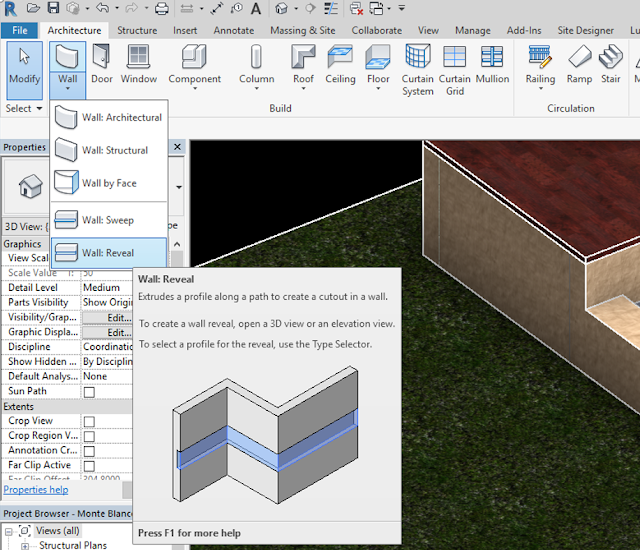The height and width of the screenshot is (550, 640).
Task: Select the Railing tool
Action: pyautogui.click(x=540, y=64)
